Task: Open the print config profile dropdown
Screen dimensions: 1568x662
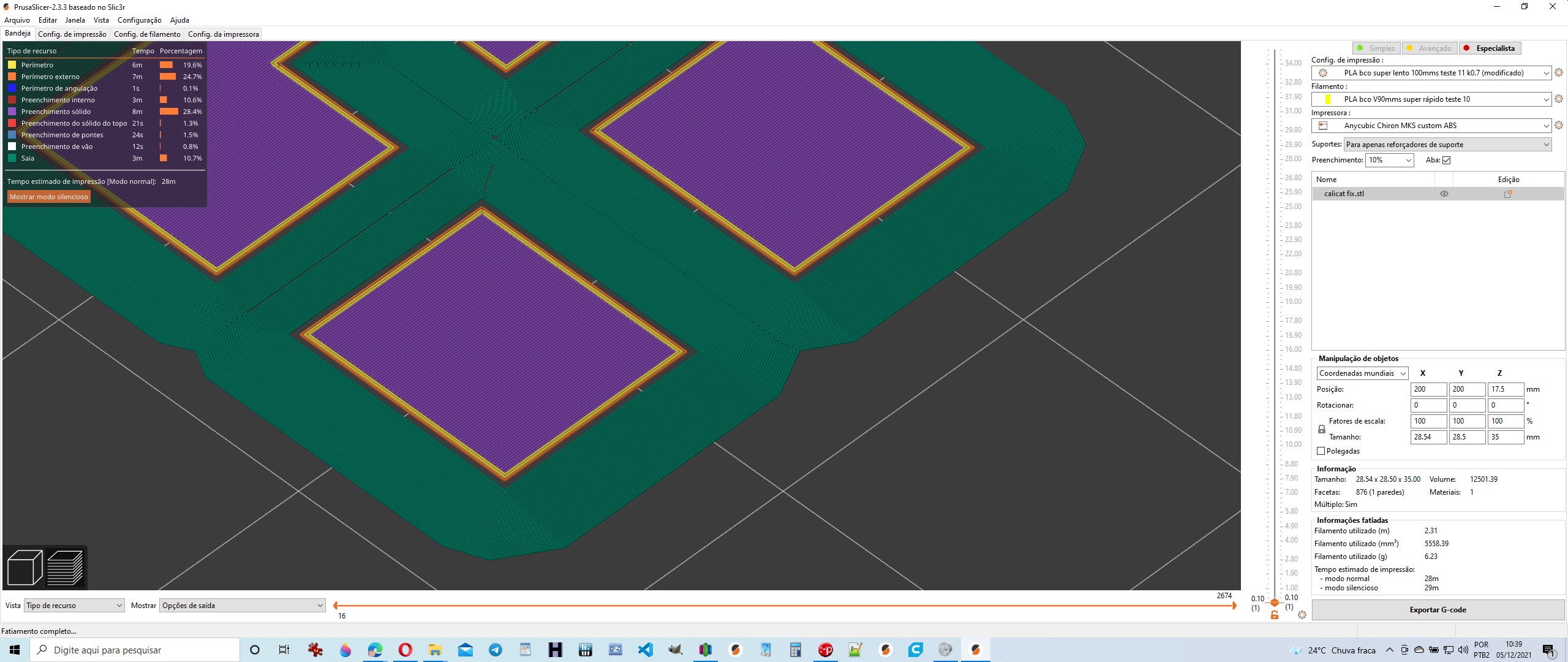Action: [x=1431, y=73]
